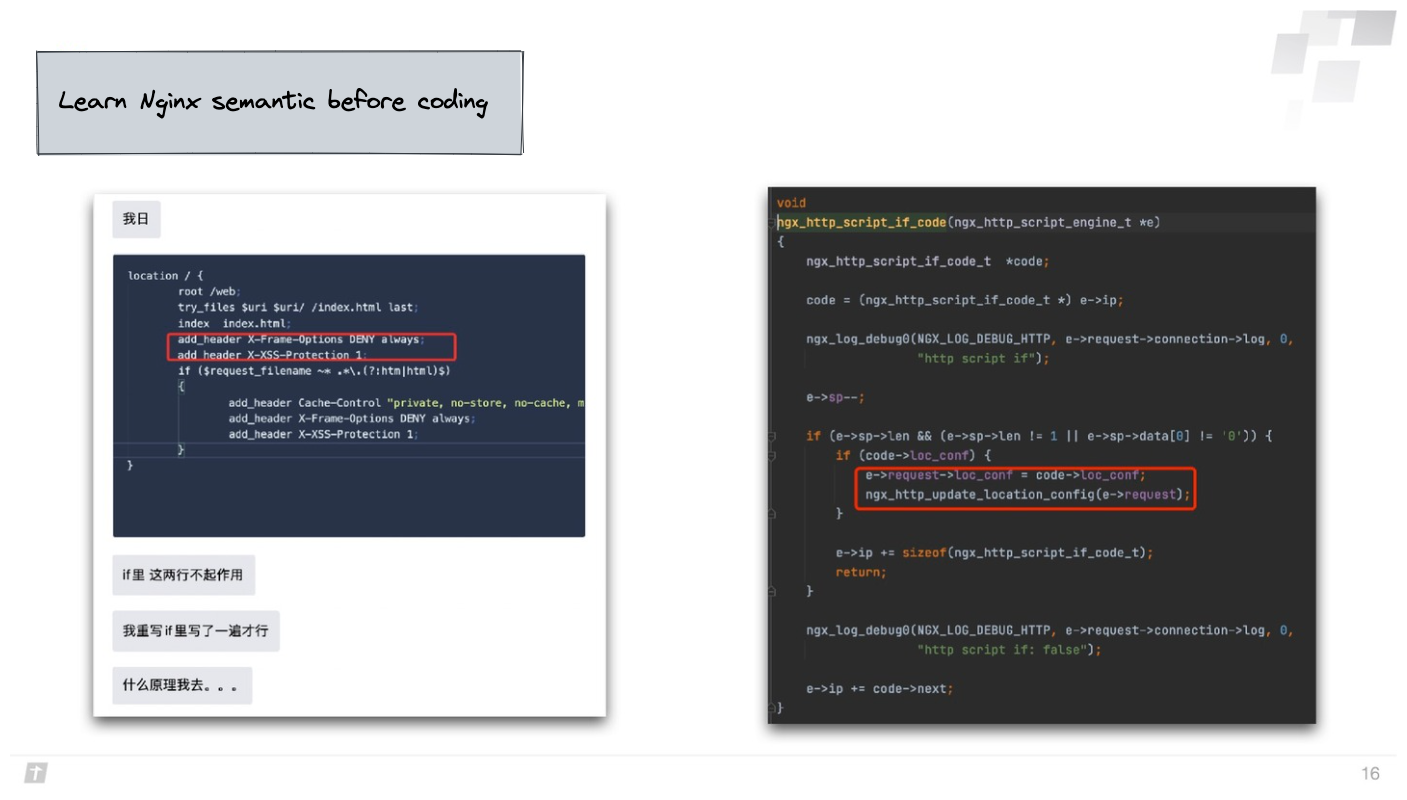
Task: Click the line "location / {"
Action: pyautogui.click(x=166, y=275)
